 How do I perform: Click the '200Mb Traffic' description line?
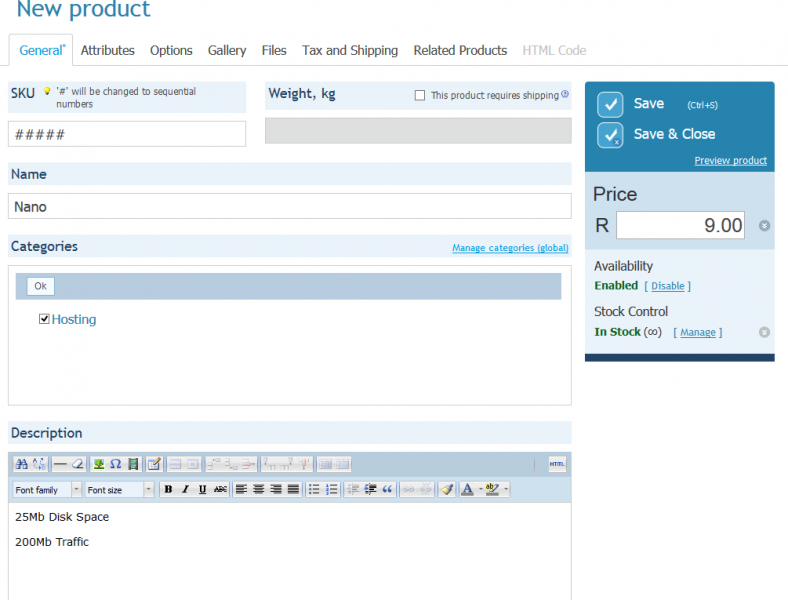tap(52, 542)
